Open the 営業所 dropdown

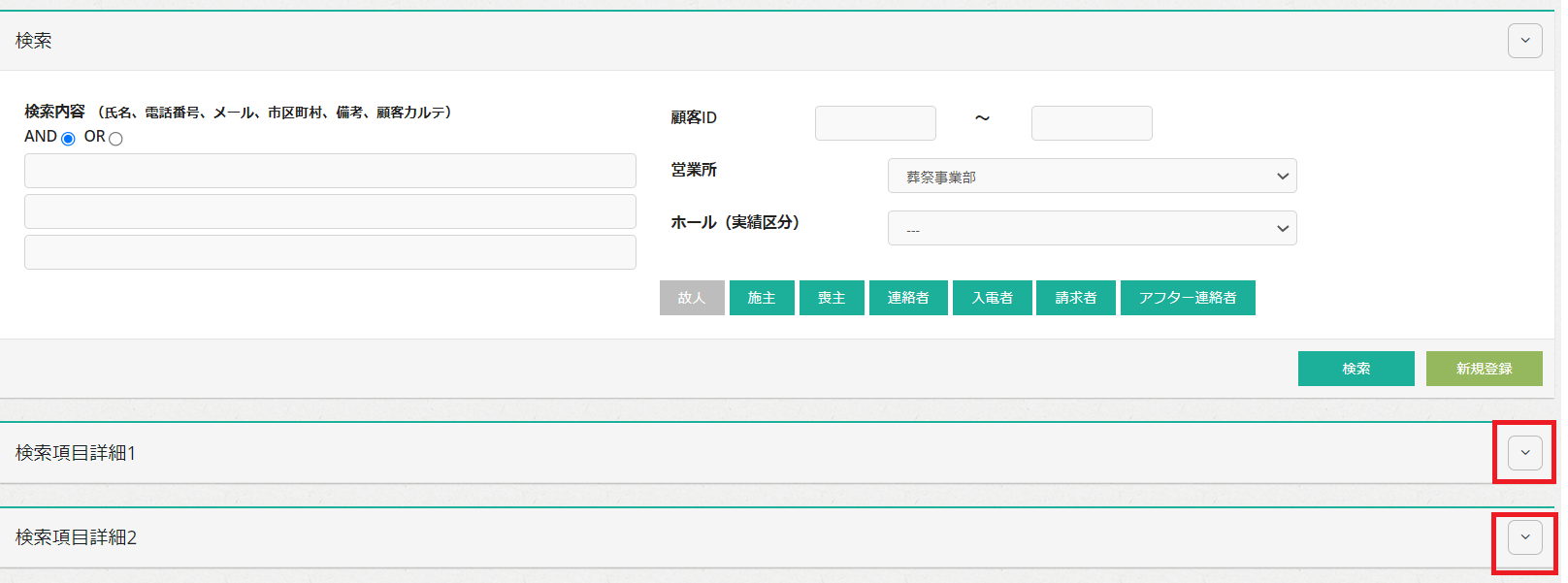[x=1092, y=177]
